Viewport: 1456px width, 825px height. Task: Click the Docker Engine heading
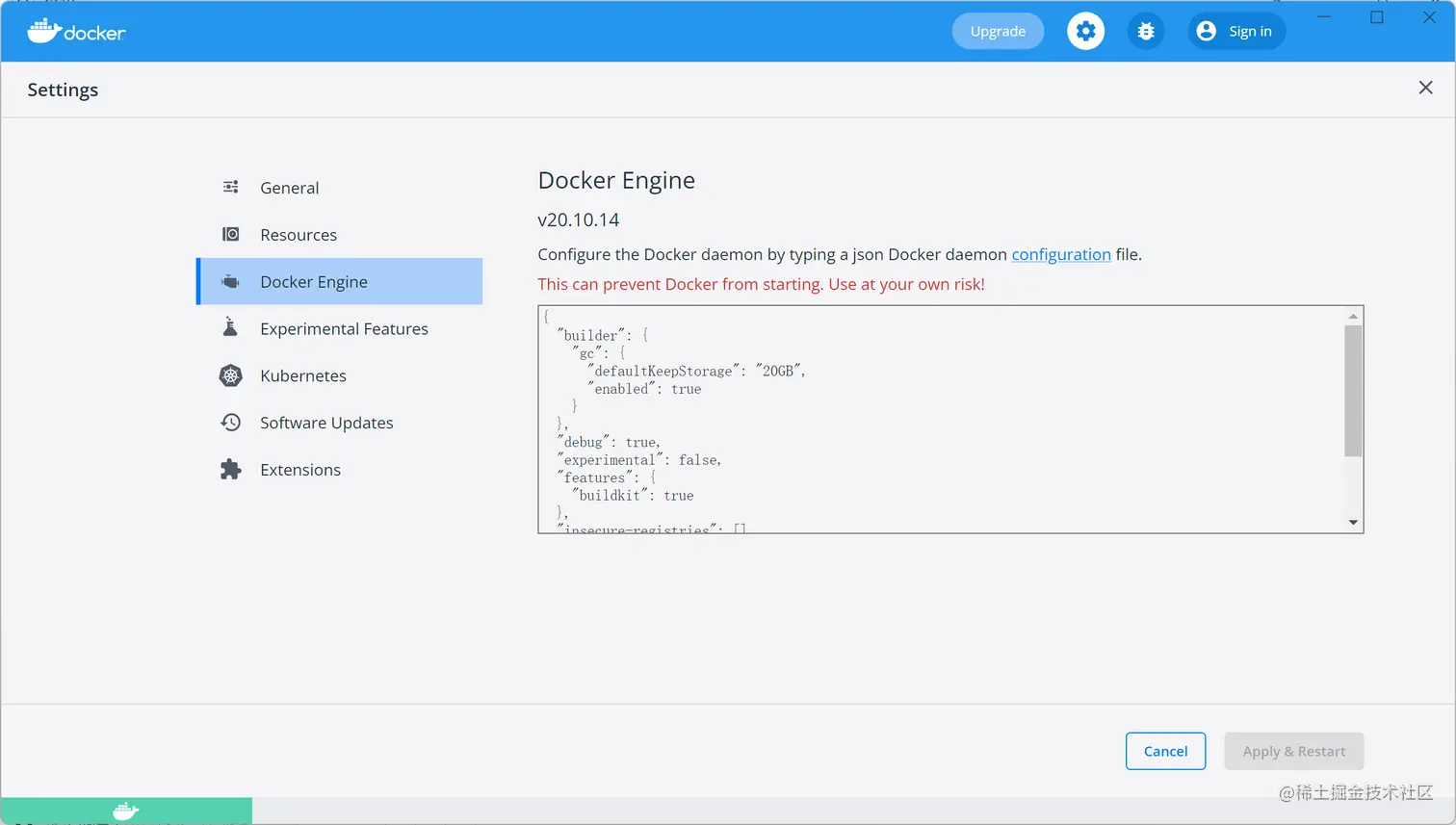616,180
